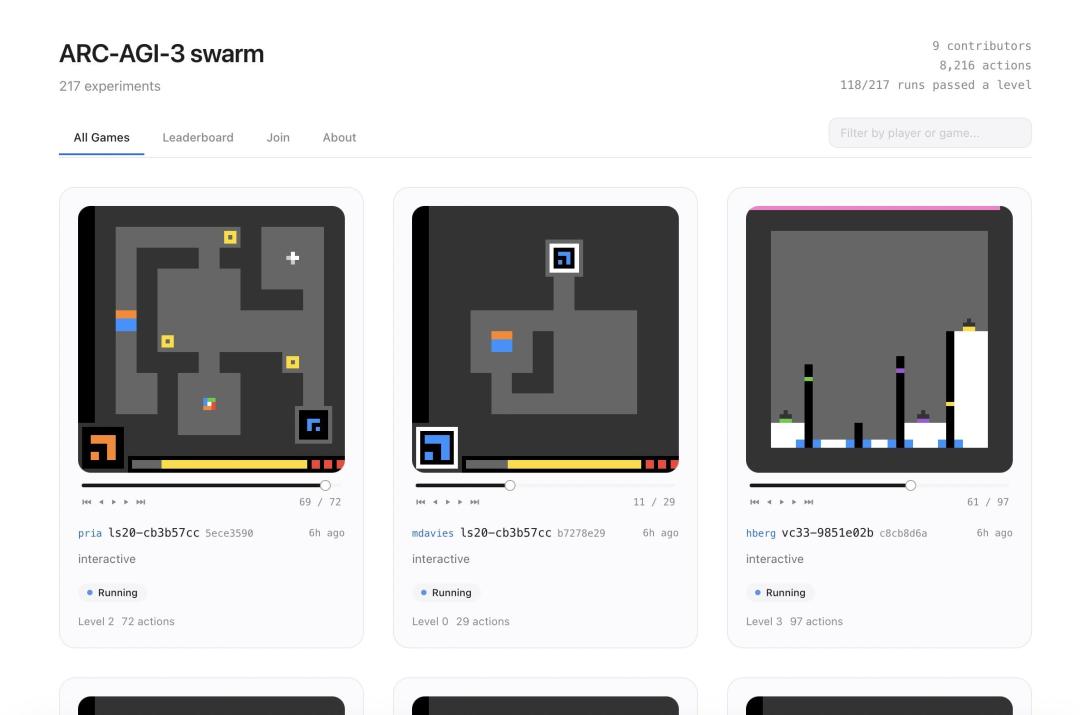Click the vc33-9851e02b game name
Viewport: 1080px width, 715px height.
pyautogui.click(x=820, y=533)
